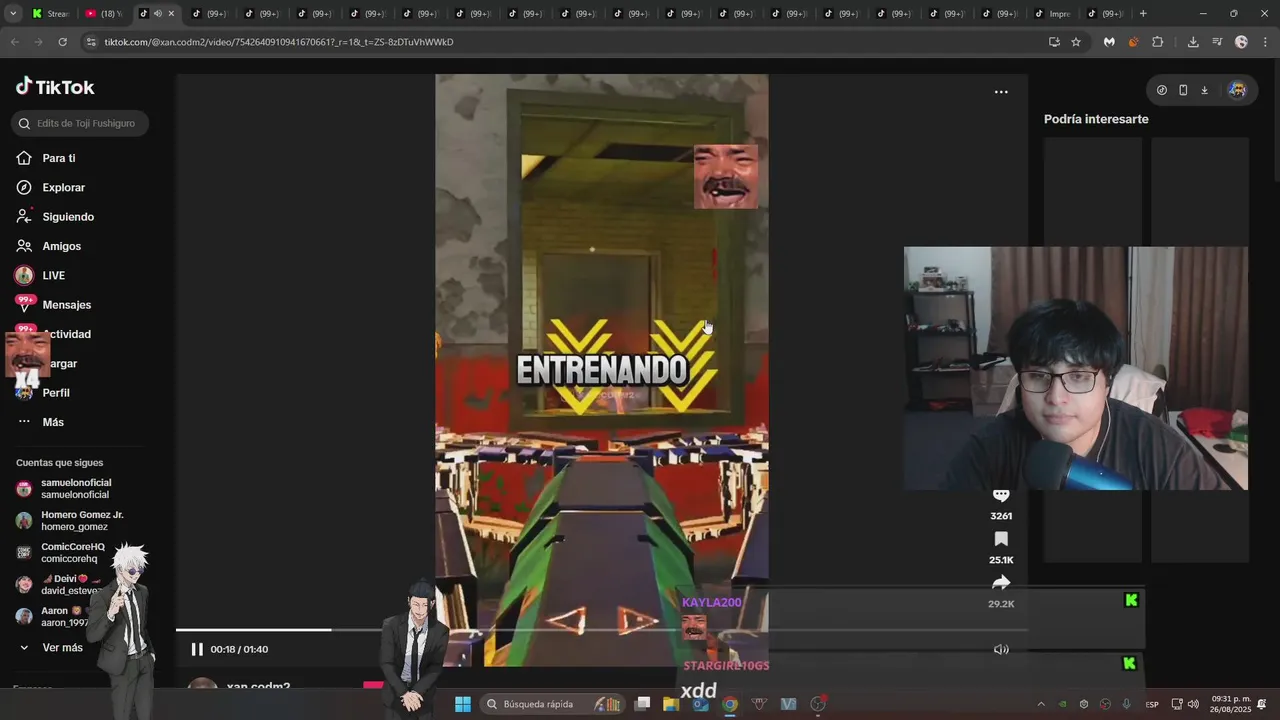The width and height of the screenshot is (1280, 720).
Task: Mute the video volume icon
Action: point(1001,649)
